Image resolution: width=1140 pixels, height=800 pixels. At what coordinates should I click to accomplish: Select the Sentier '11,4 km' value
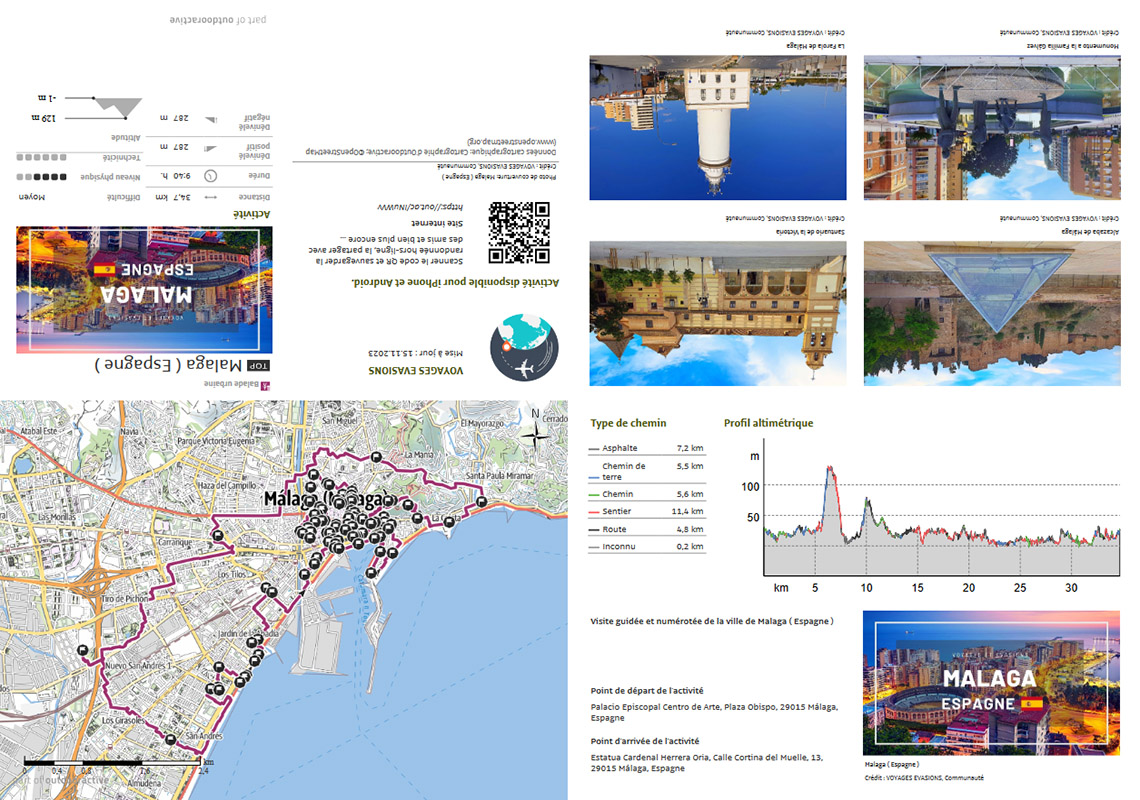[x=688, y=512]
